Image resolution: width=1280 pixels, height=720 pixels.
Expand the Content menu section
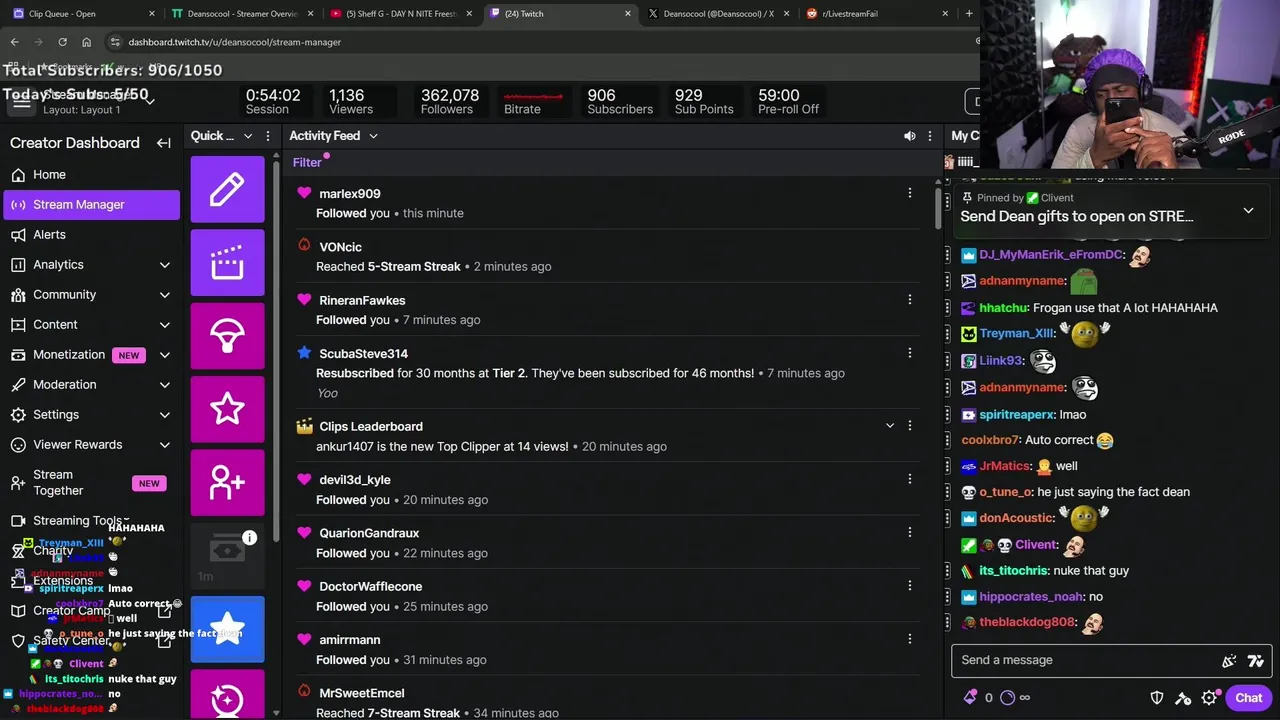[x=165, y=325]
